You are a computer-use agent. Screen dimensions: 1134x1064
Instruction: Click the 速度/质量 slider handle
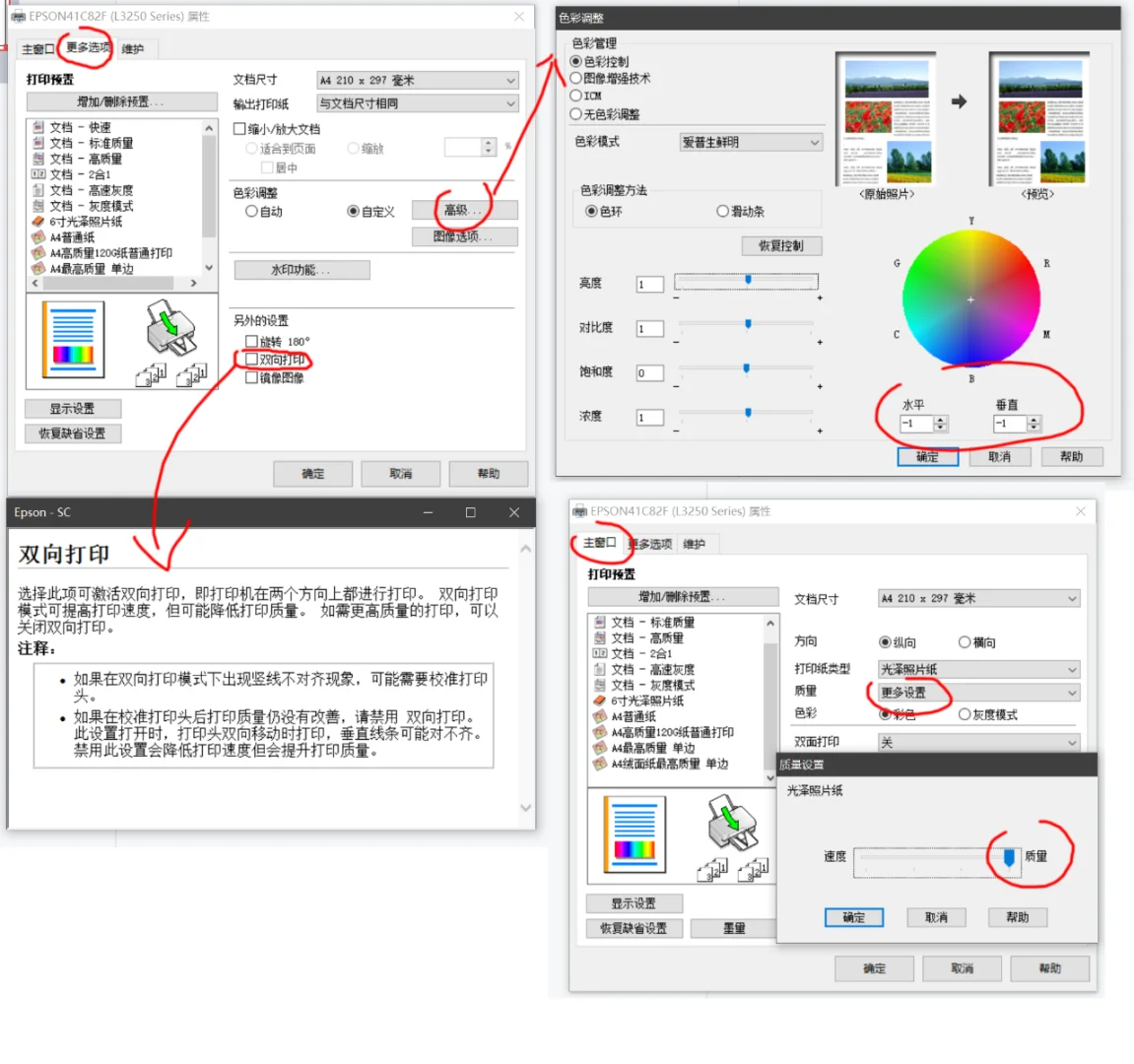coord(1009,858)
